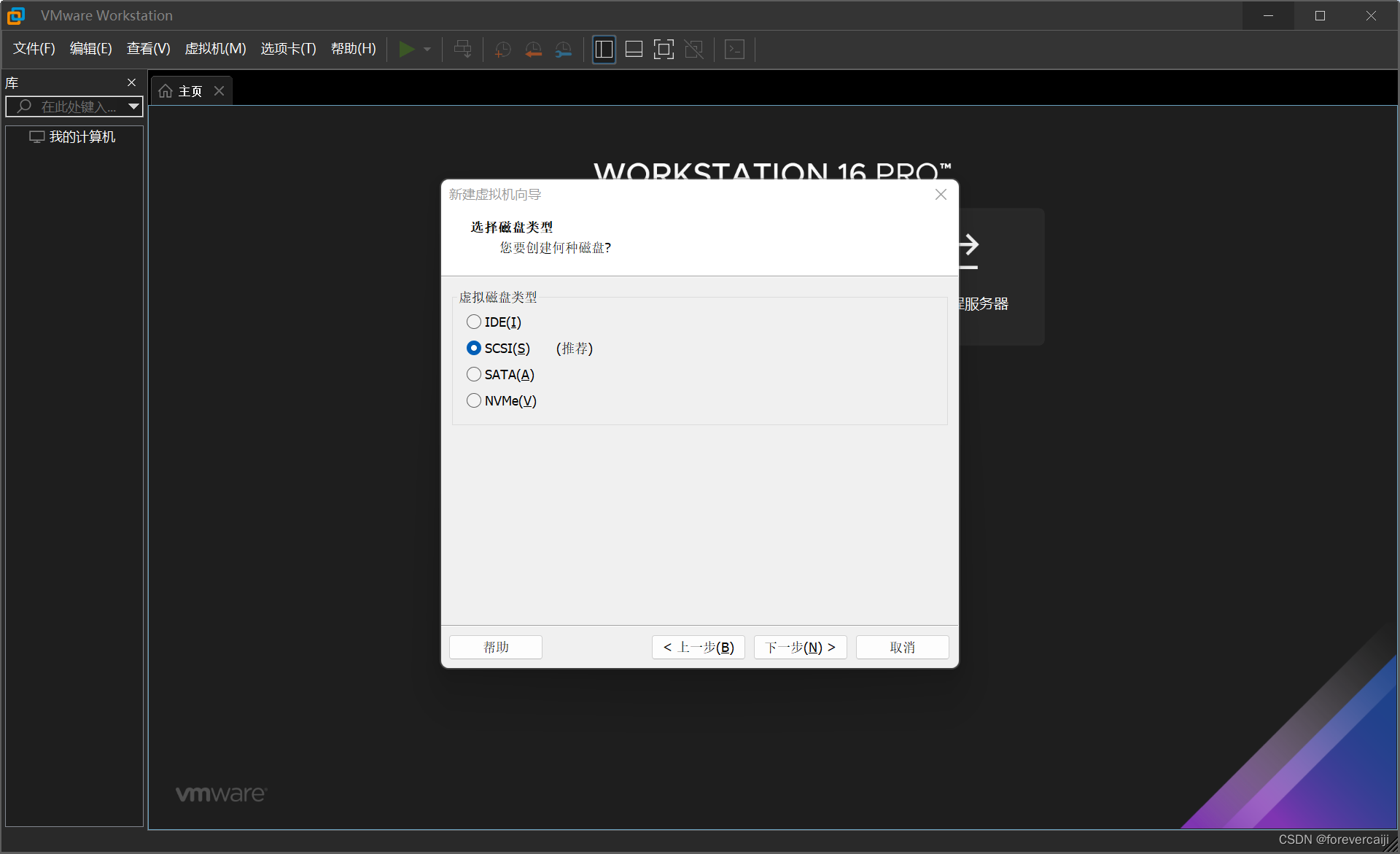Click the green power on play icon
Image resolution: width=1400 pixels, height=854 pixels.
coord(406,50)
